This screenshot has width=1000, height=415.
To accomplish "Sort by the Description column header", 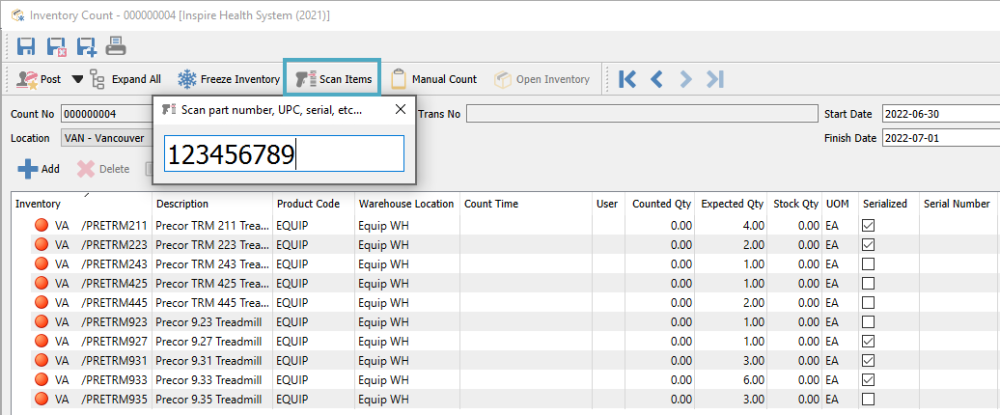I will pos(182,203).
